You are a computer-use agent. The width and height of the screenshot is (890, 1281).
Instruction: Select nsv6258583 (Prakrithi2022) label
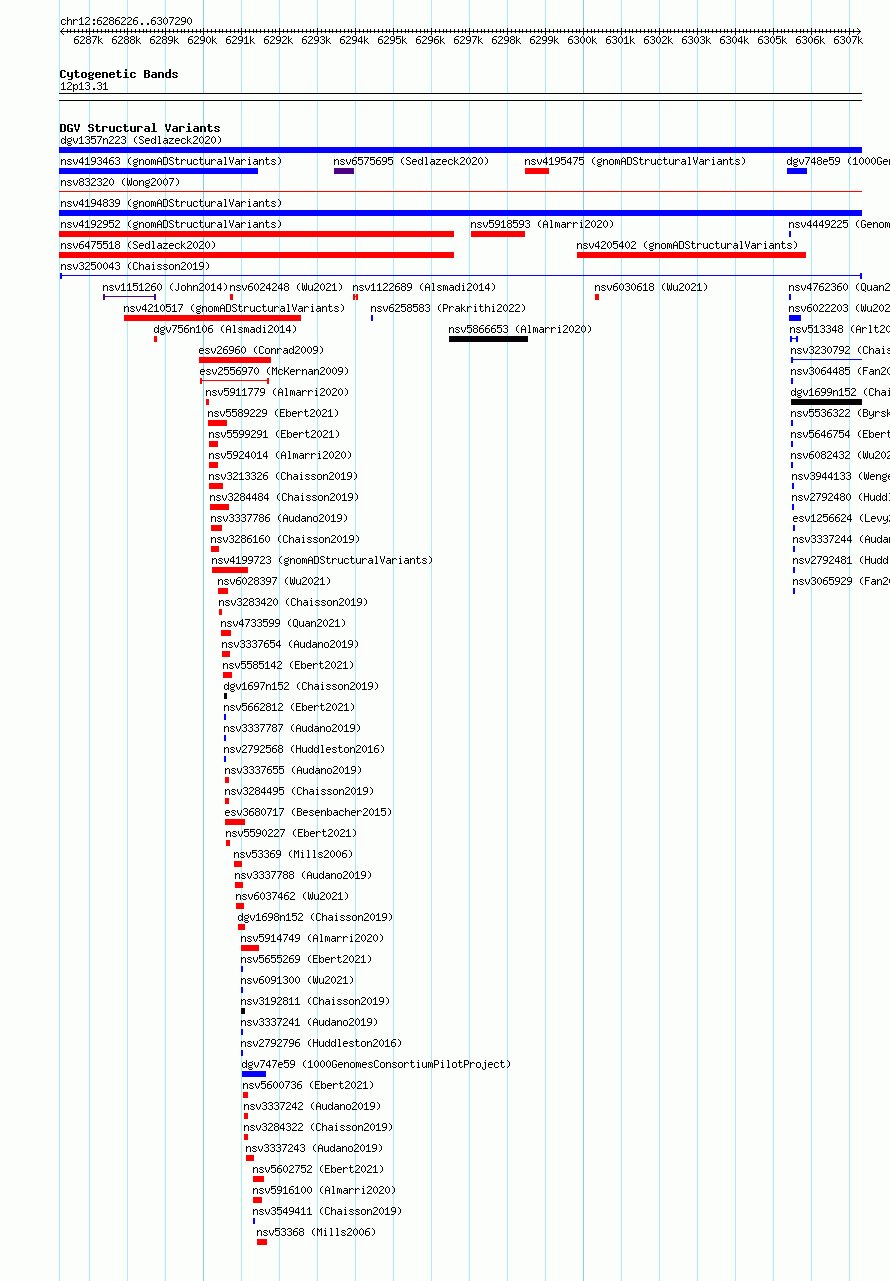(x=448, y=308)
